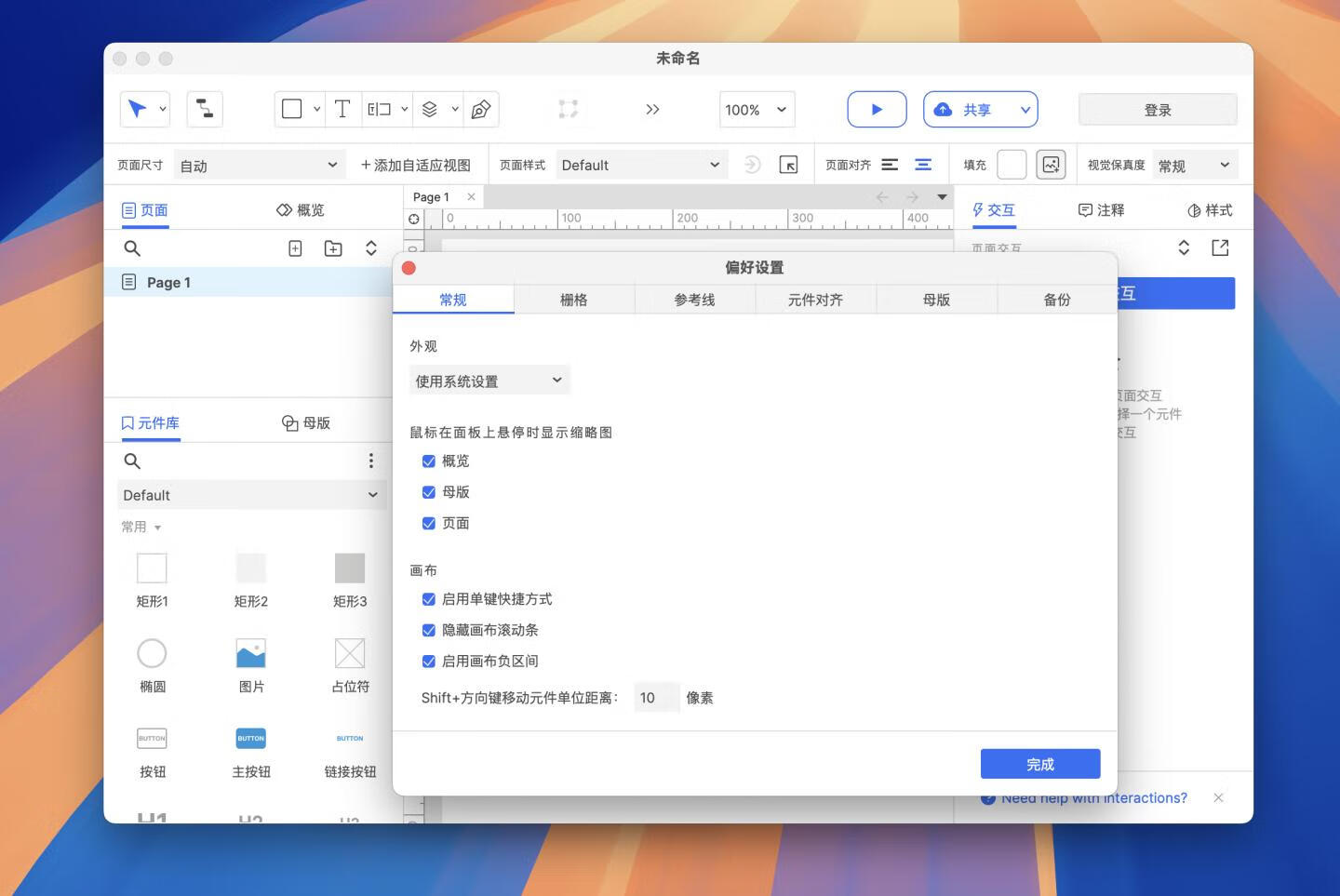Select the rectangle shape tool
1340x896 pixels.
click(291, 109)
